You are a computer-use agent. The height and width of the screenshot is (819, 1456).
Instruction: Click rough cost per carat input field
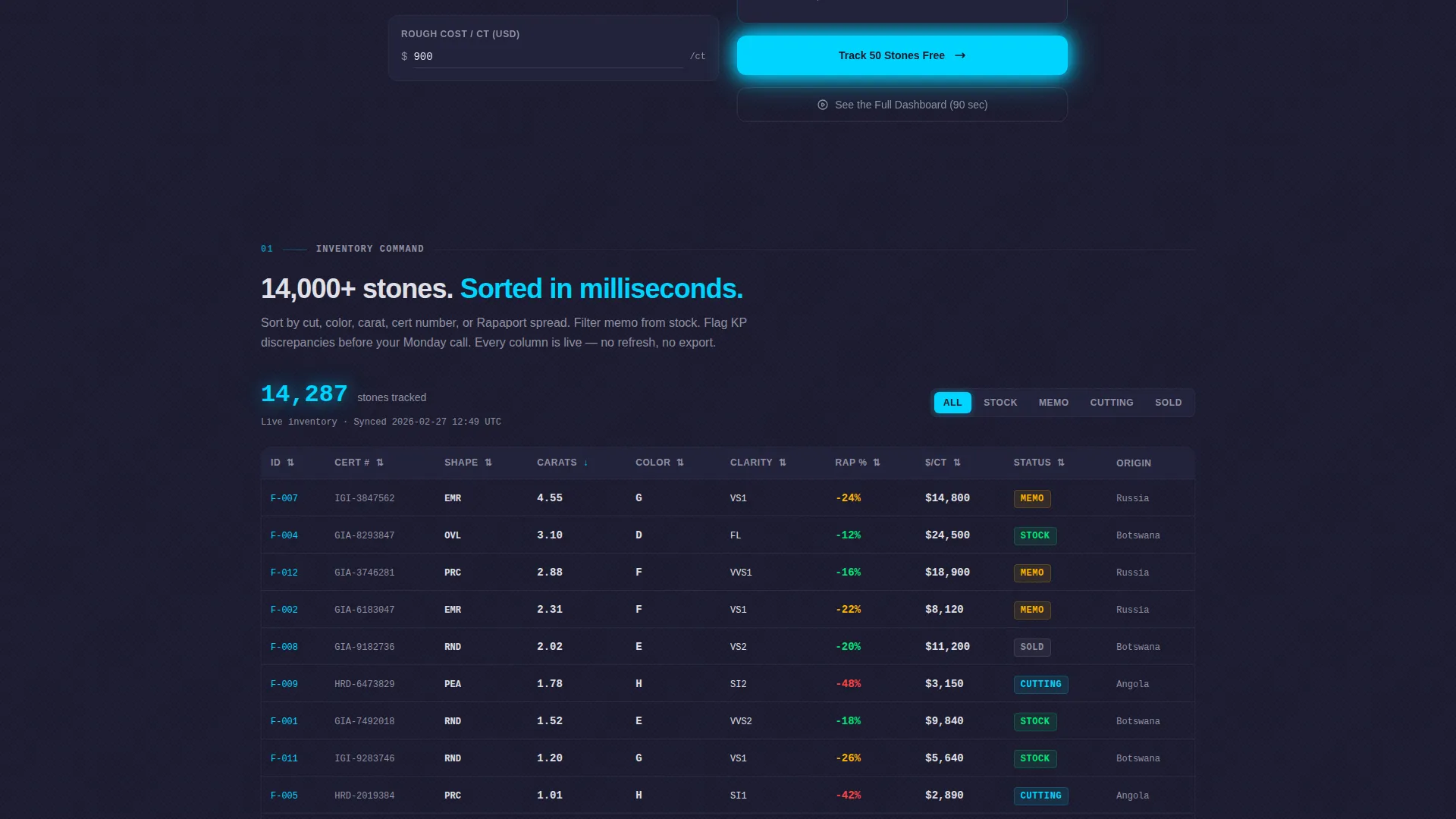coord(548,57)
